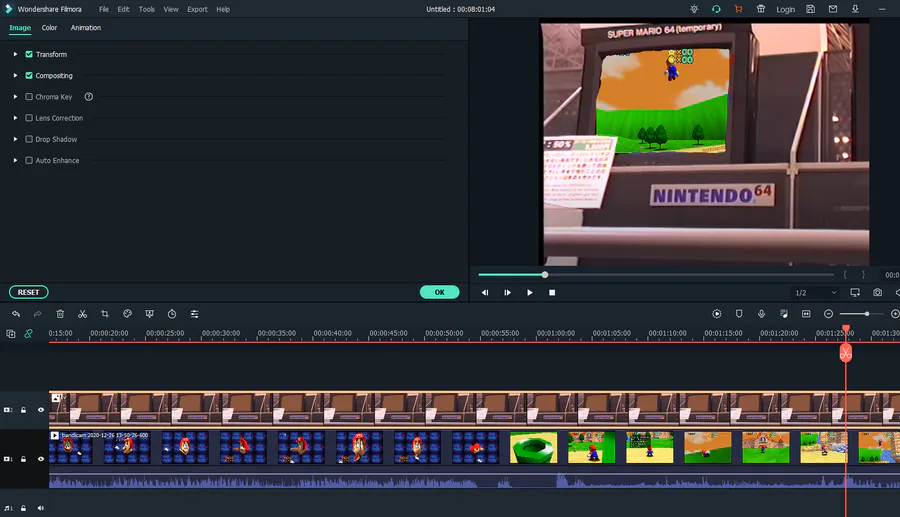Viewport: 900px width, 517px height.
Task: Expand the Lens Correction section
Action: tap(15, 118)
